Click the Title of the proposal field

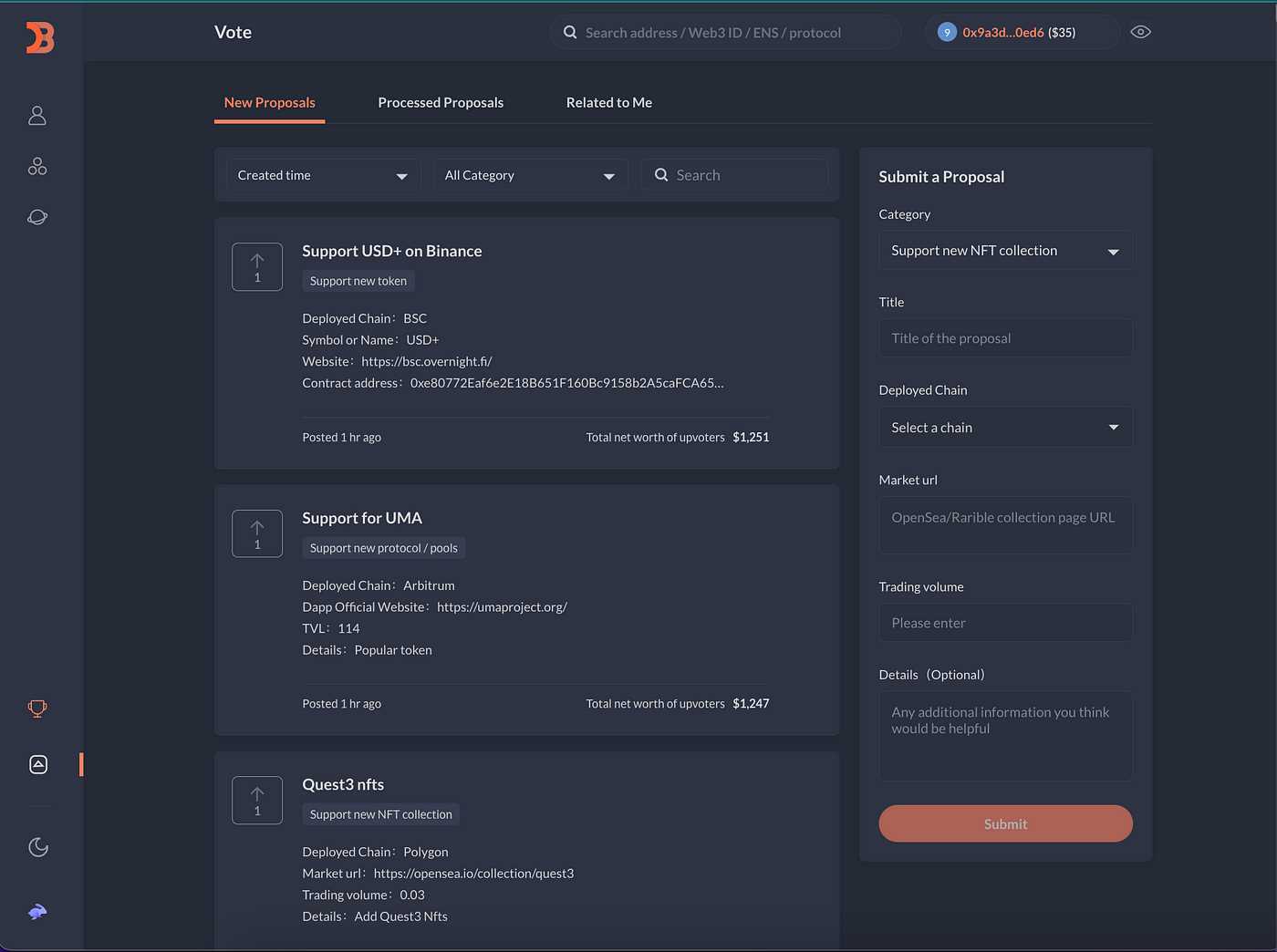(x=1005, y=338)
